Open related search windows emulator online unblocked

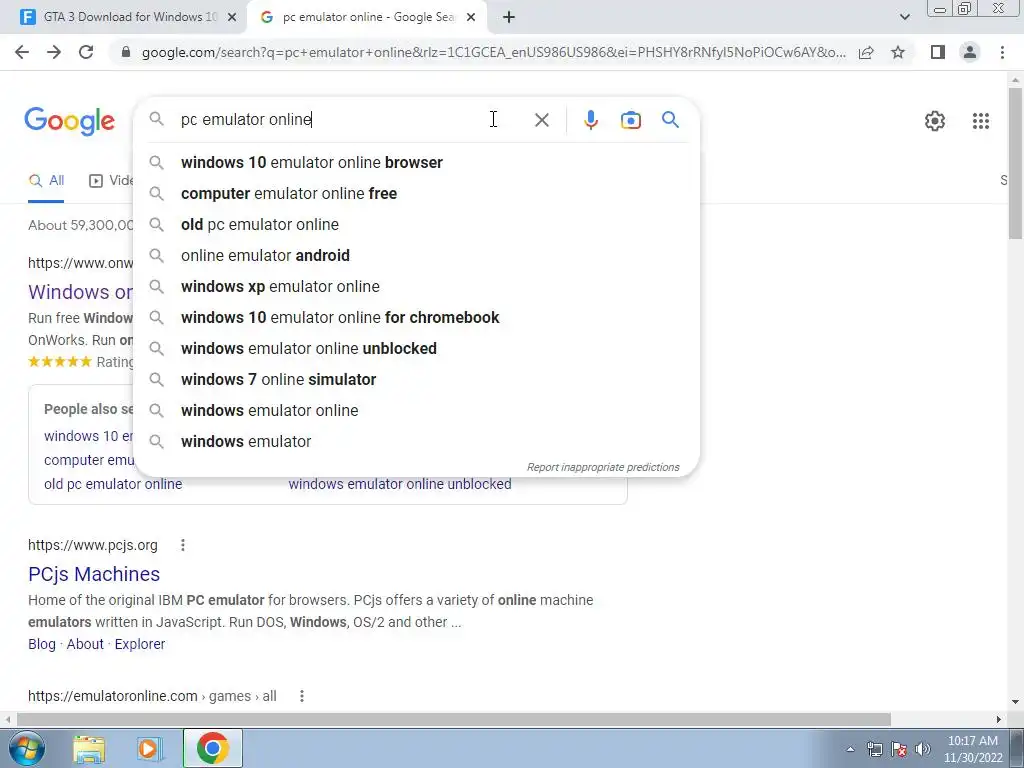400,485
